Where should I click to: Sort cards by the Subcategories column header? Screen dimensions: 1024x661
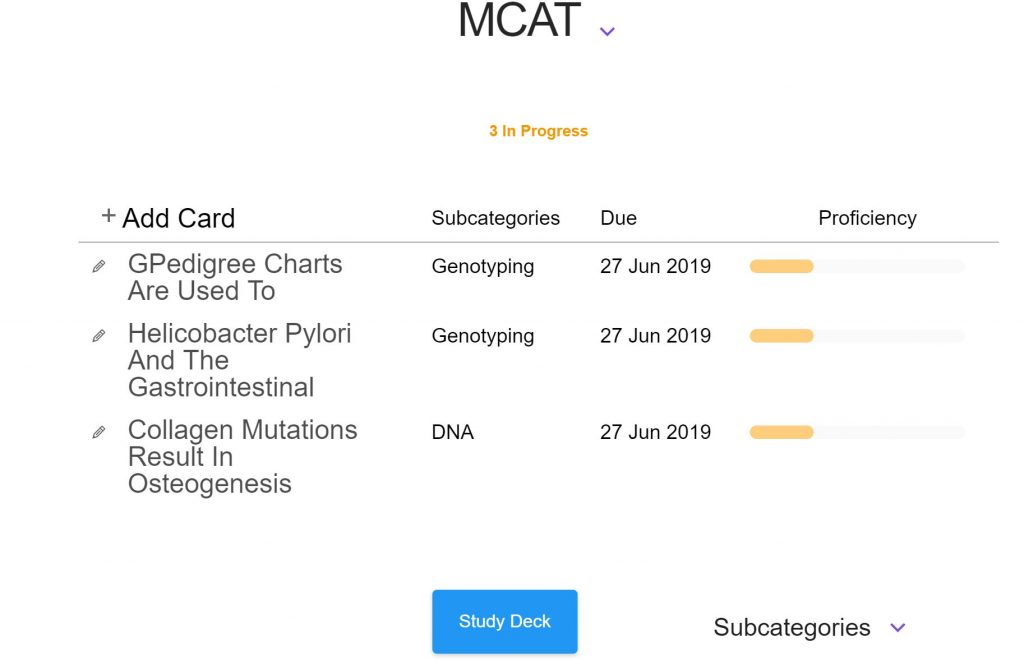coord(496,218)
